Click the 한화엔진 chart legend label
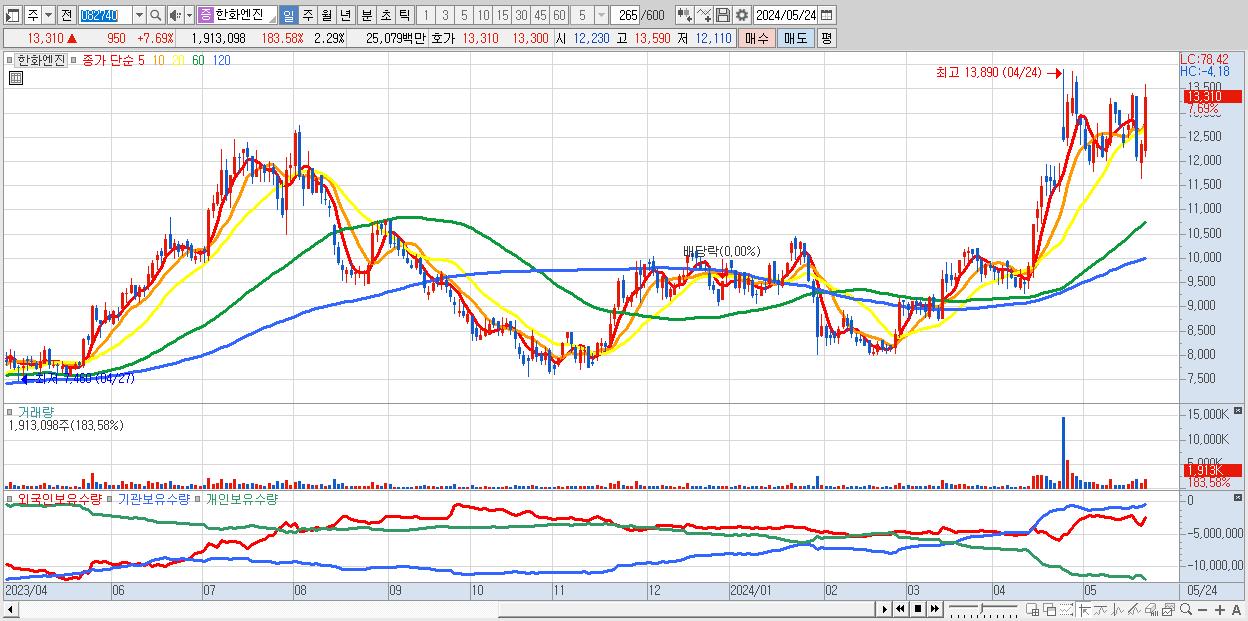Image resolution: width=1248 pixels, height=621 pixels. (42, 60)
